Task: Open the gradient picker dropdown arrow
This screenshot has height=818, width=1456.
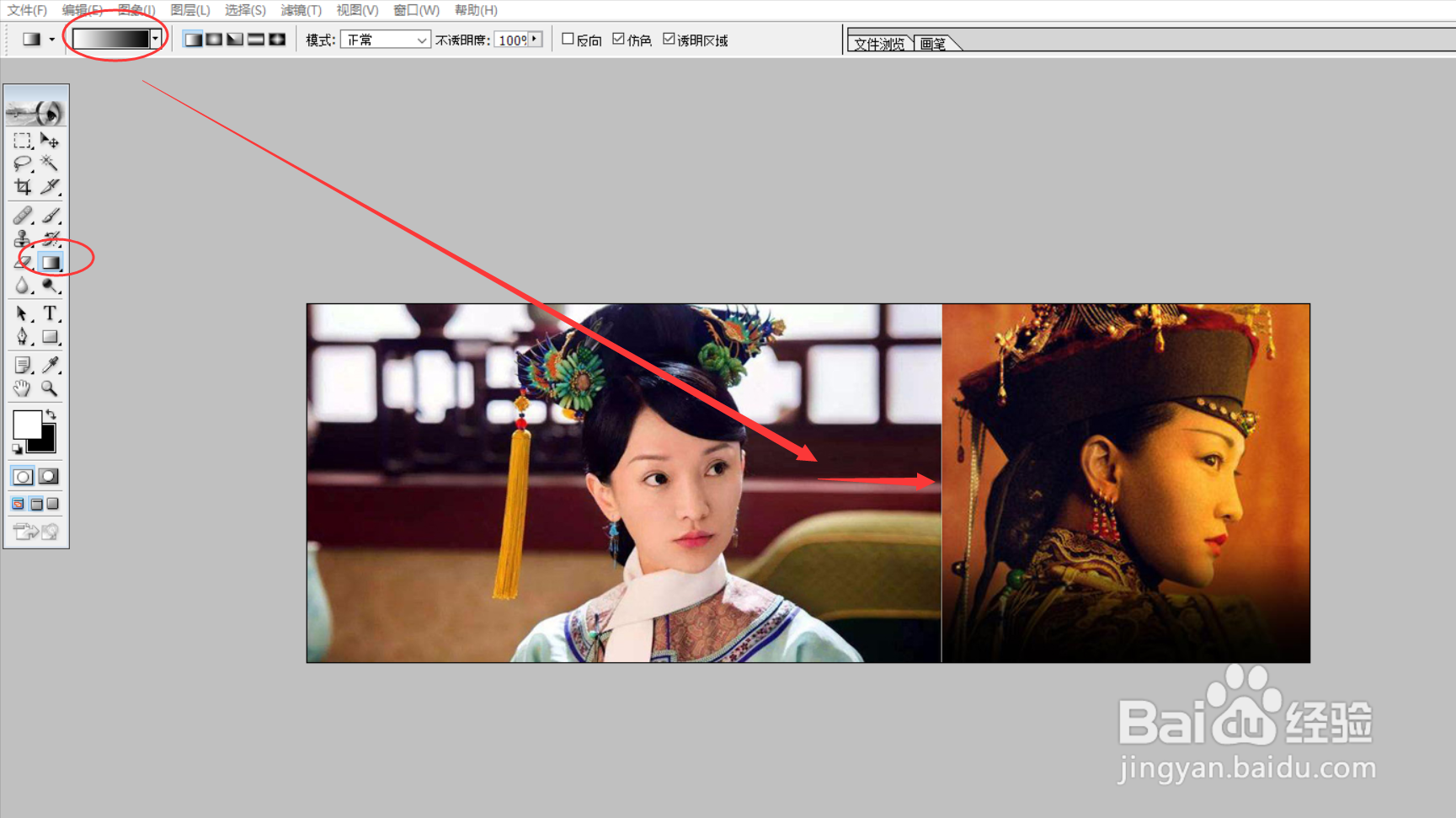Action: tap(155, 39)
